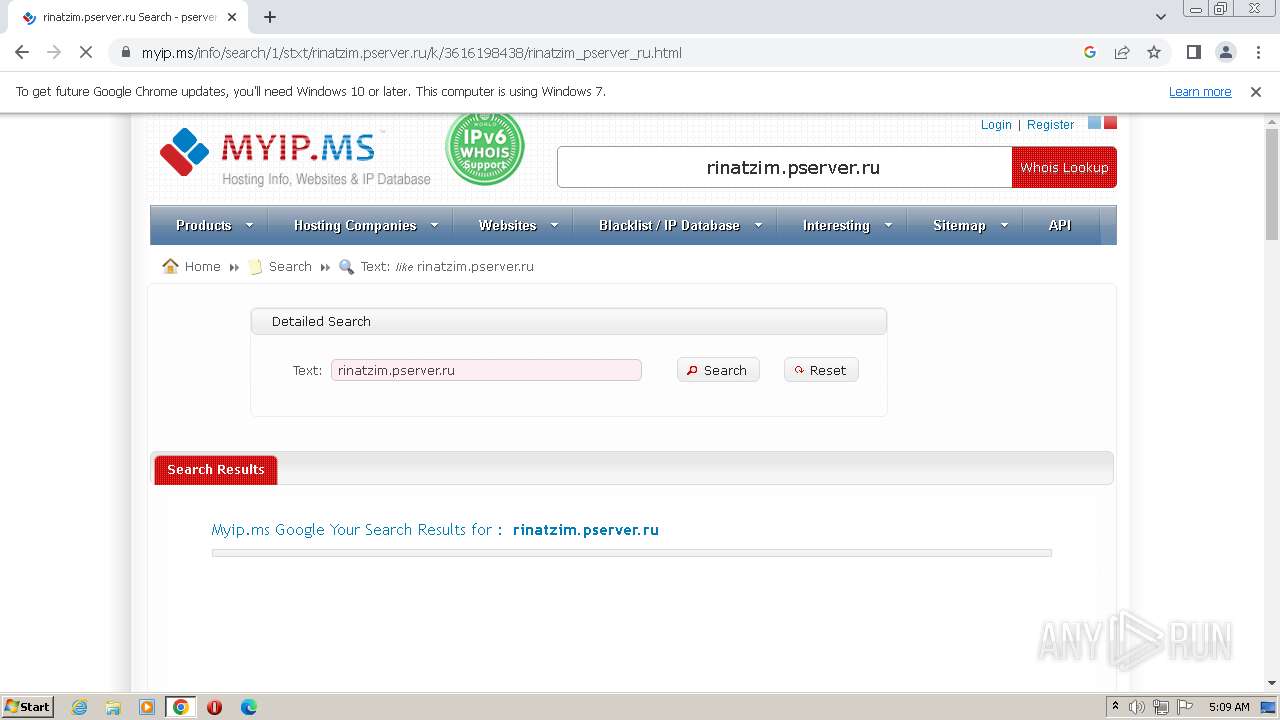1280x720 pixels.
Task: Click the IPv6 WHOIS Support badge
Action: pyautogui.click(x=485, y=148)
